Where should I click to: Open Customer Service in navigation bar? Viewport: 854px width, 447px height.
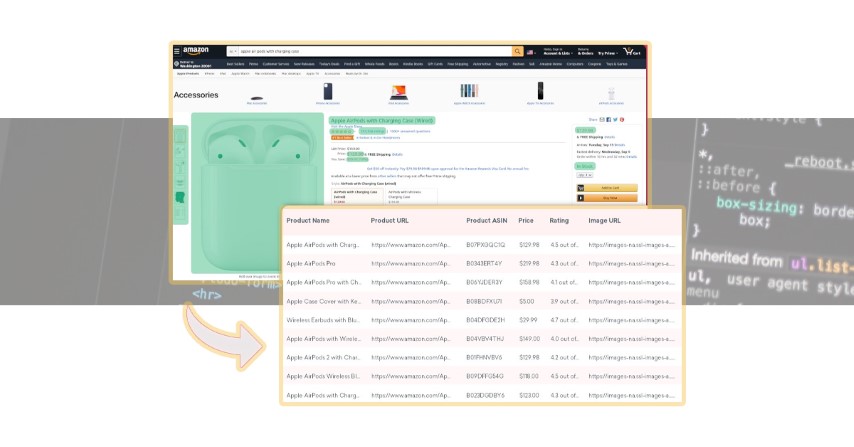point(276,64)
